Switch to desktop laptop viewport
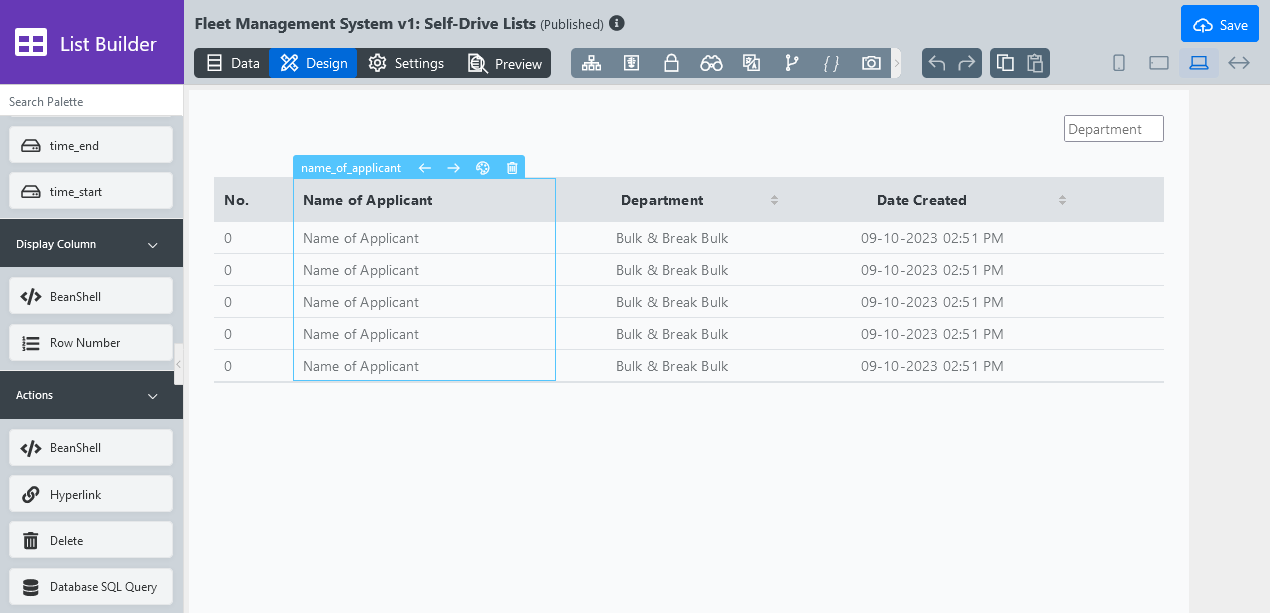 pyautogui.click(x=1199, y=63)
